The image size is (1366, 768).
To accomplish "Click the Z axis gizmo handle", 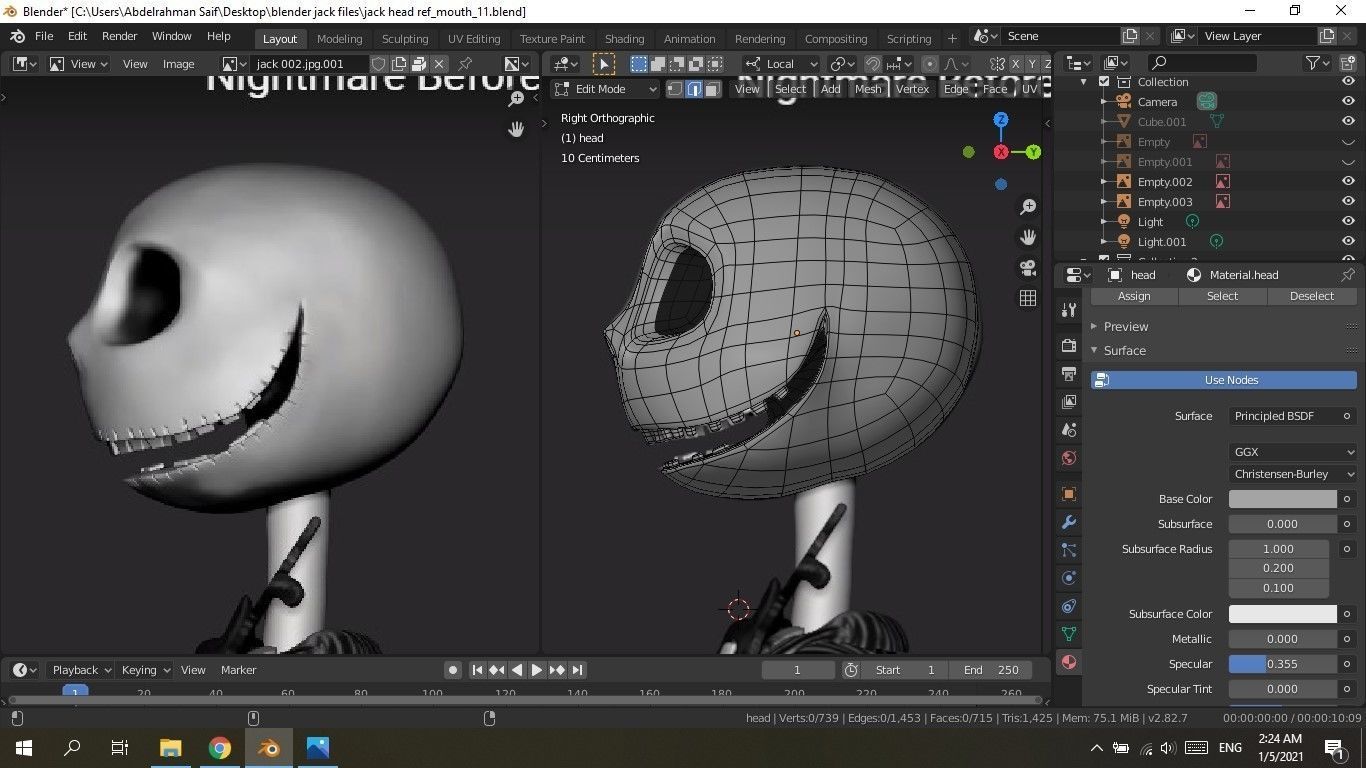I will pos(1001,120).
